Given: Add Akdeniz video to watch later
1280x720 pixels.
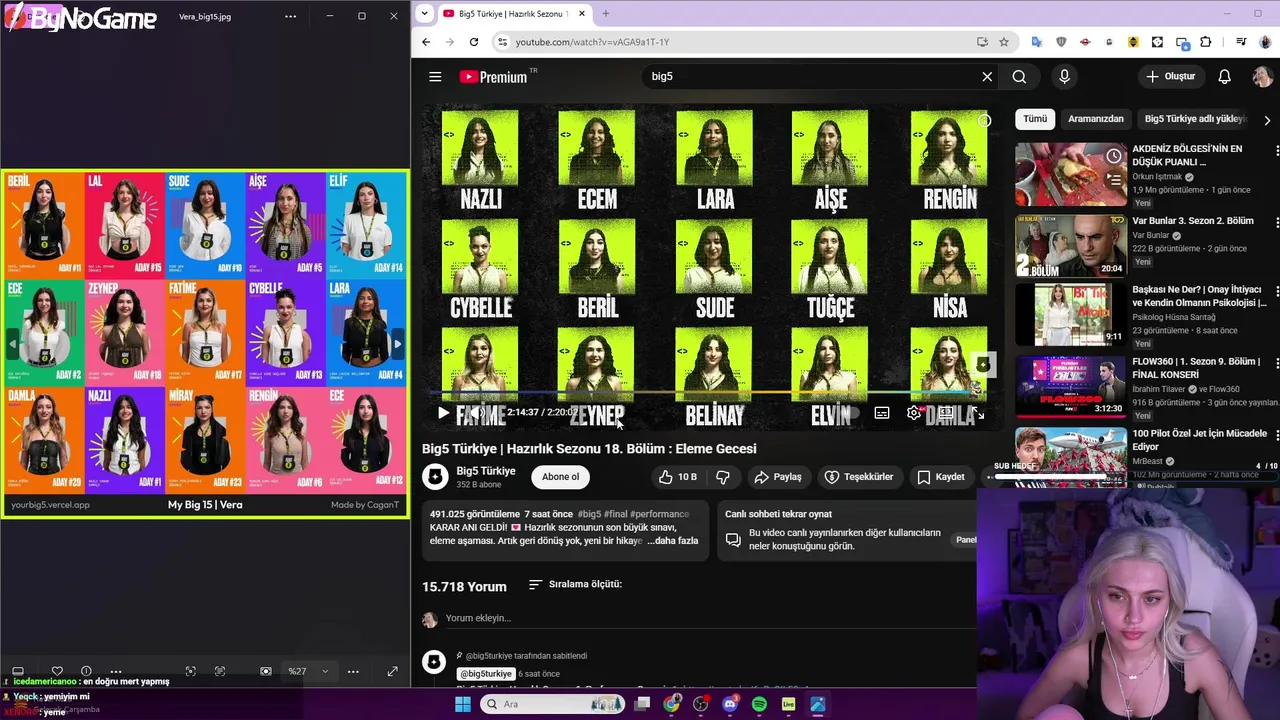Looking at the screenshot, I should [1113, 156].
